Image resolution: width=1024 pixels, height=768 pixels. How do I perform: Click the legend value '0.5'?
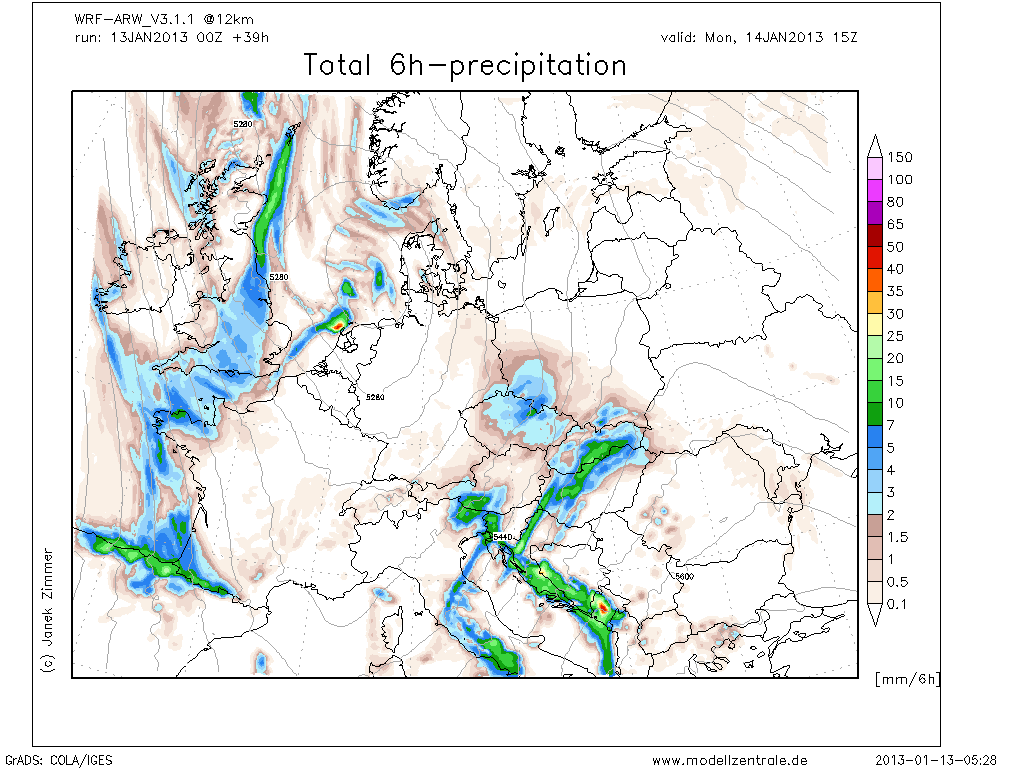(898, 581)
